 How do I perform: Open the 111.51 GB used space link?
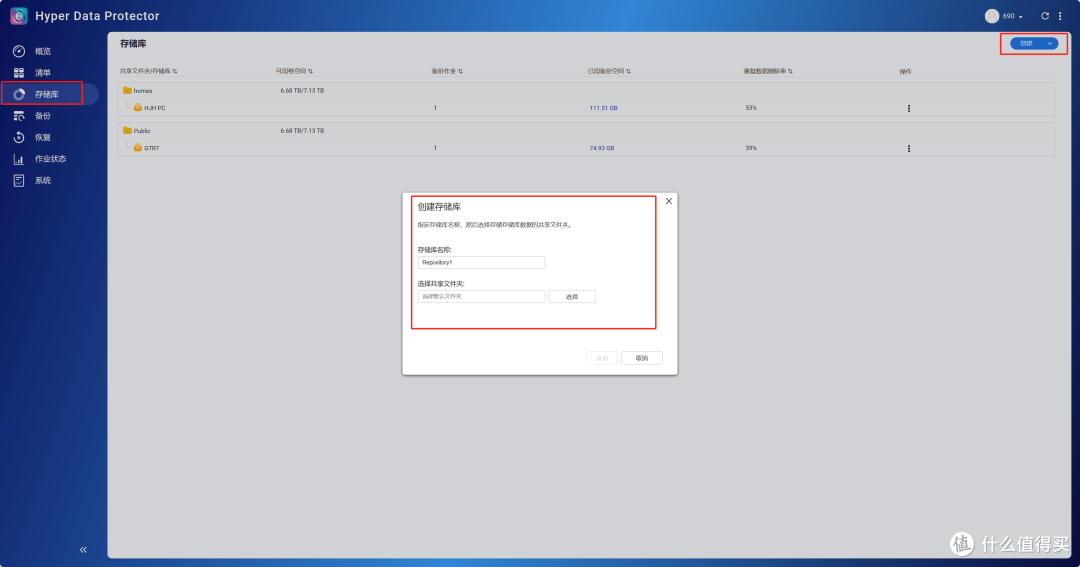pos(603,108)
